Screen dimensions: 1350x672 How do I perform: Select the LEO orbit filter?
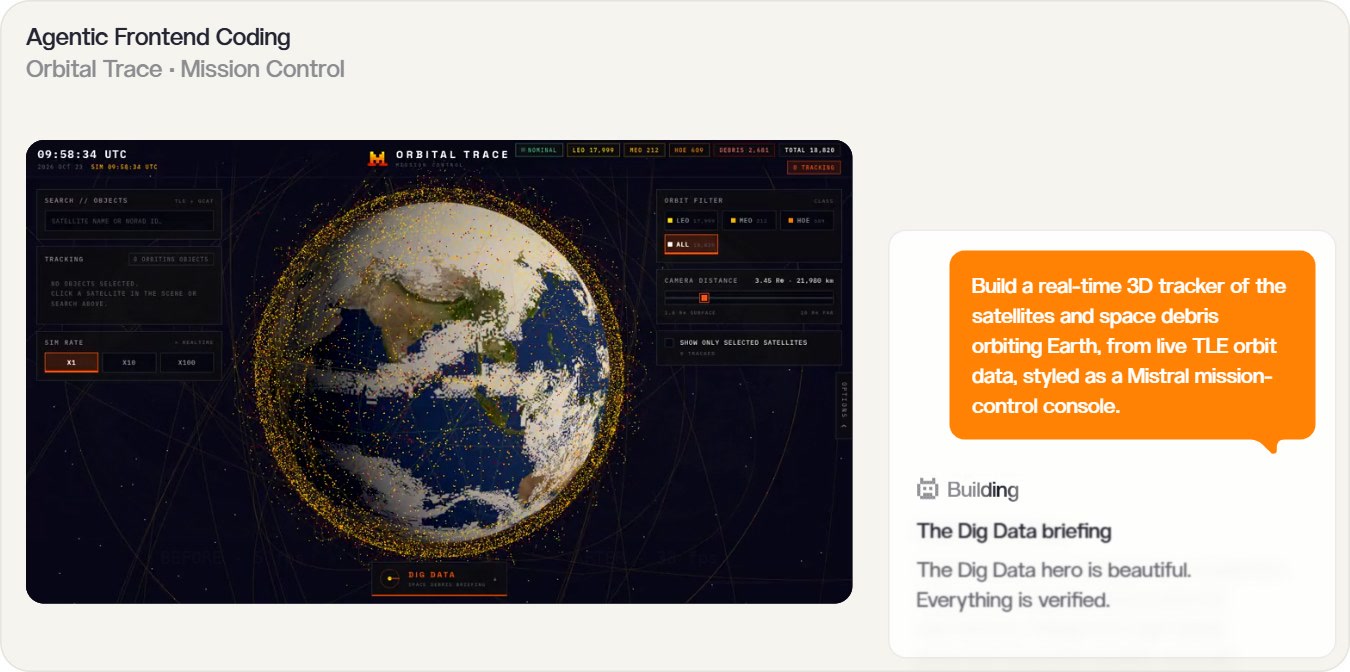[691, 220]
